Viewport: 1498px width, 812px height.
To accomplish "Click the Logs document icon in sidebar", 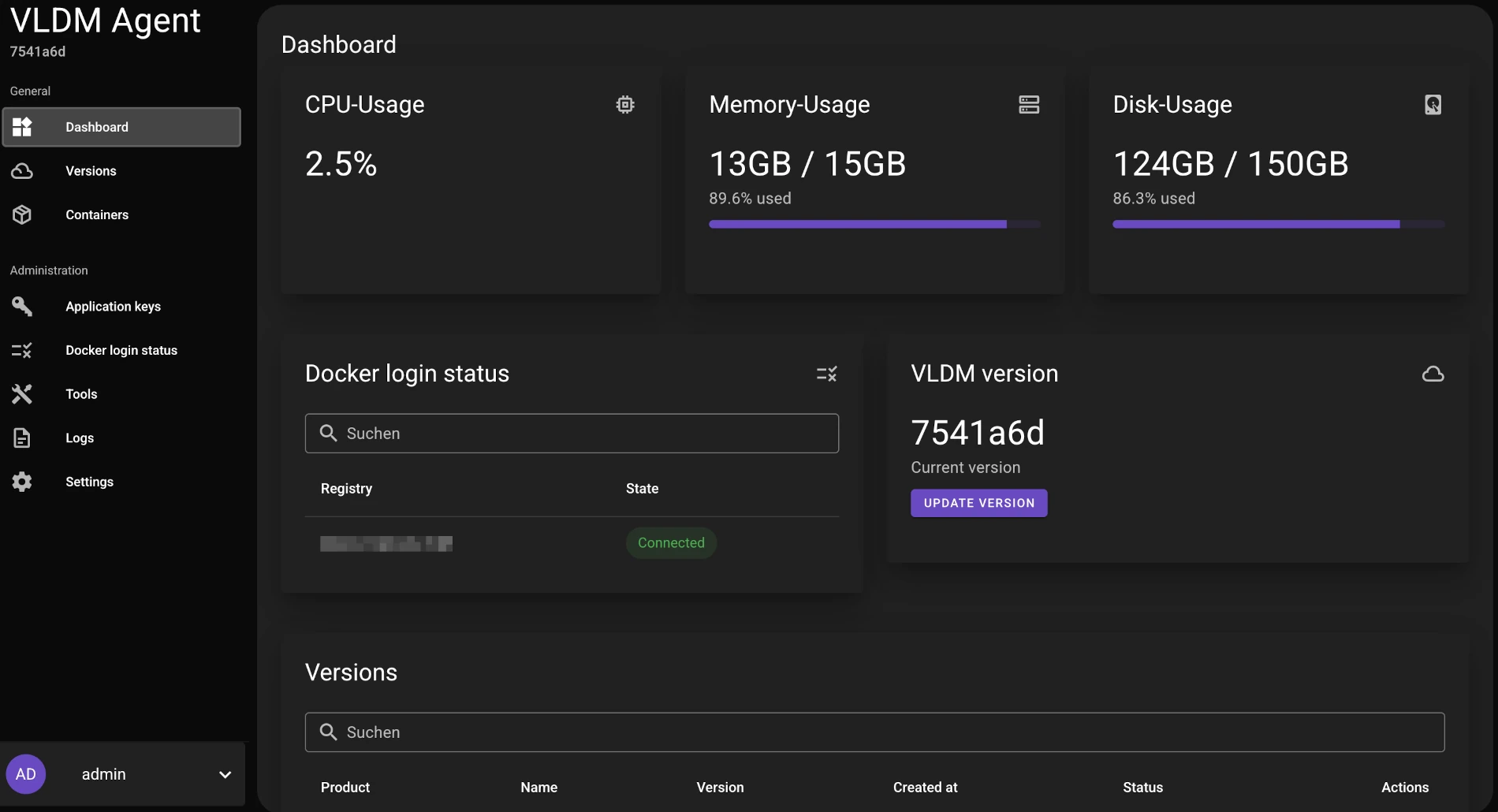I will (22, 438).
